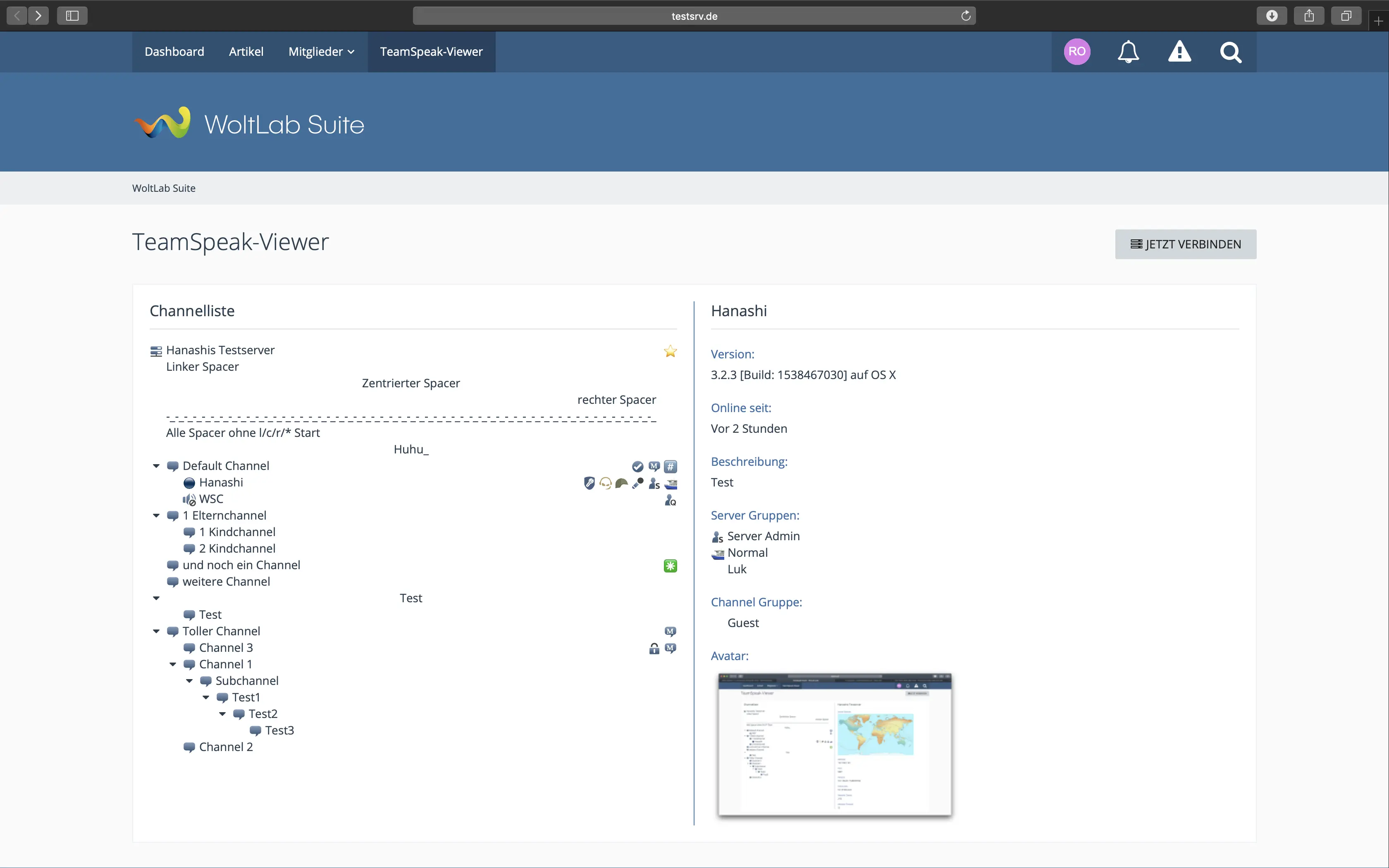Click the green asterisk channel icon

coord(670,566)
